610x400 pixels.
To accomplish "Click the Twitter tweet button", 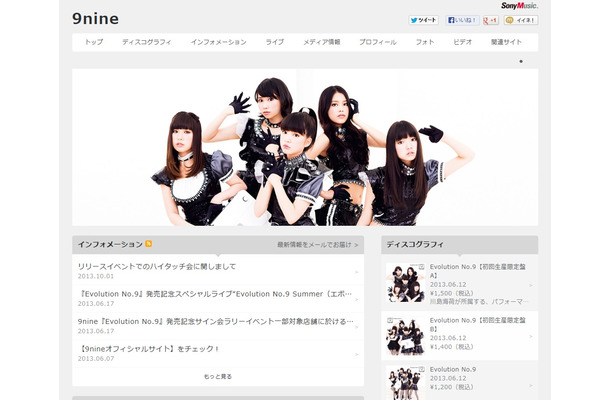I will tap(424, 20).
